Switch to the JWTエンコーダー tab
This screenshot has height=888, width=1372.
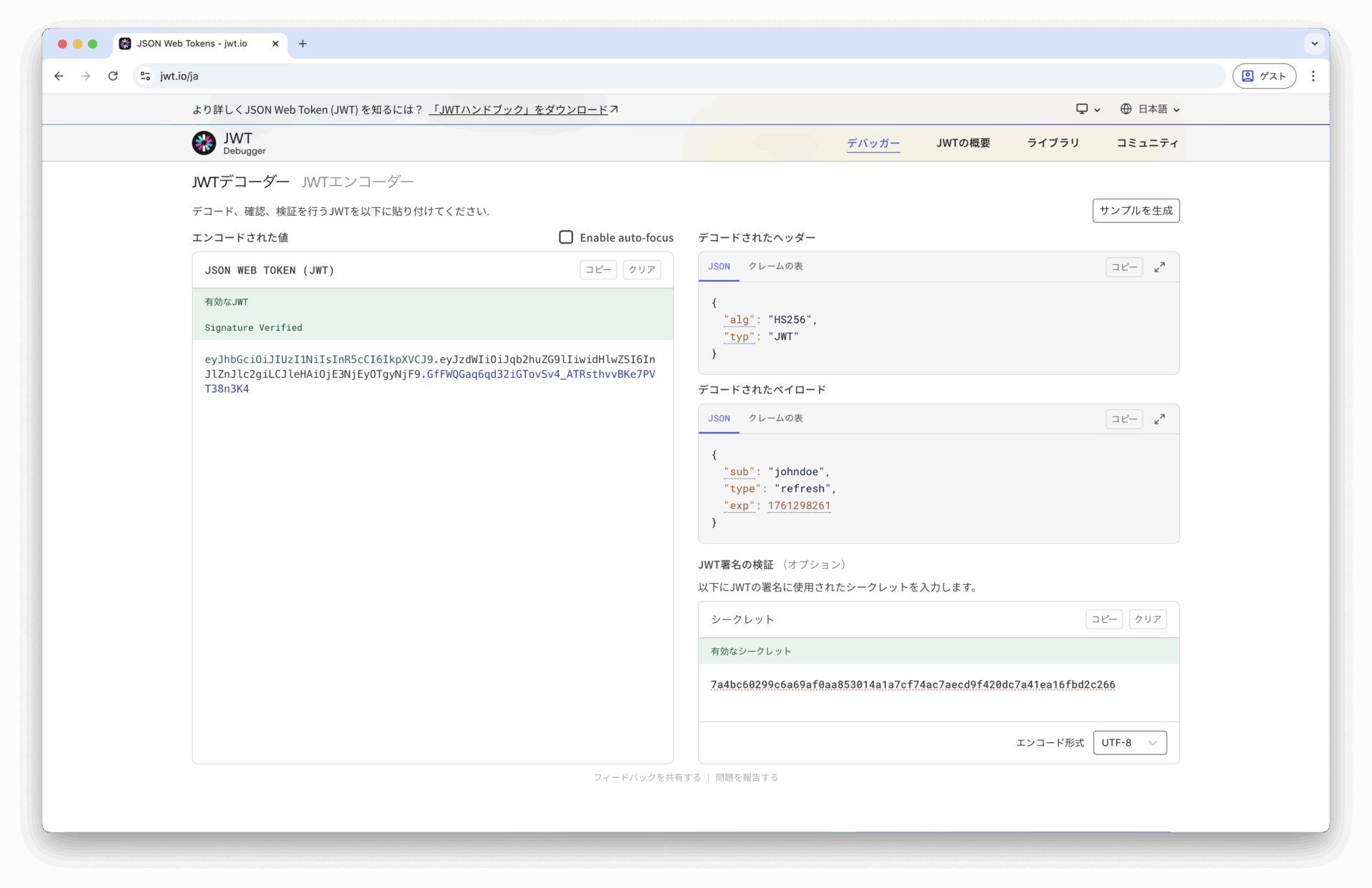click(x=357, y=182)
